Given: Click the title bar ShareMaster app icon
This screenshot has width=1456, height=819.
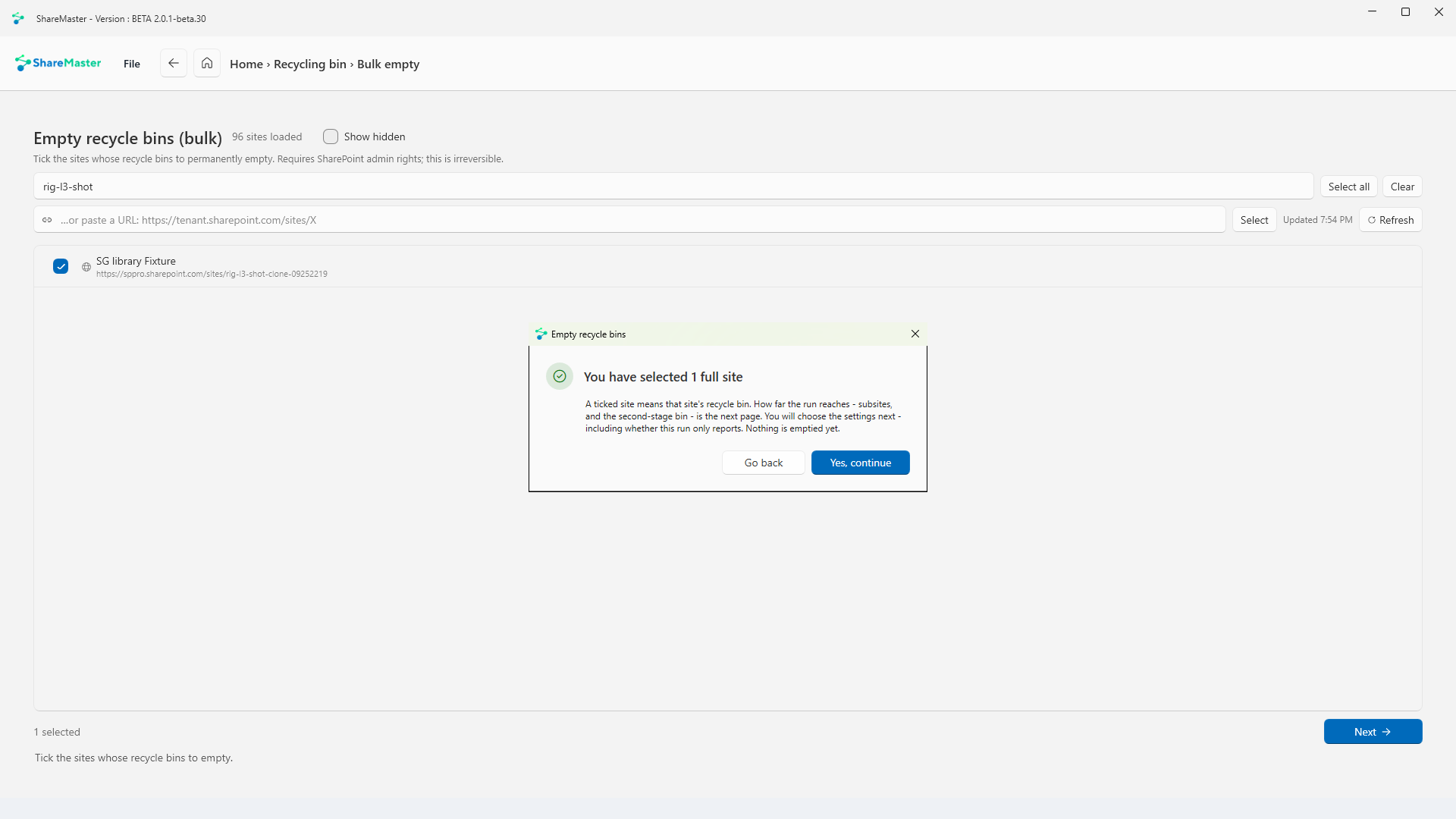Looking at the screenshot, I should pyautogui.click(x=18, y=18).
